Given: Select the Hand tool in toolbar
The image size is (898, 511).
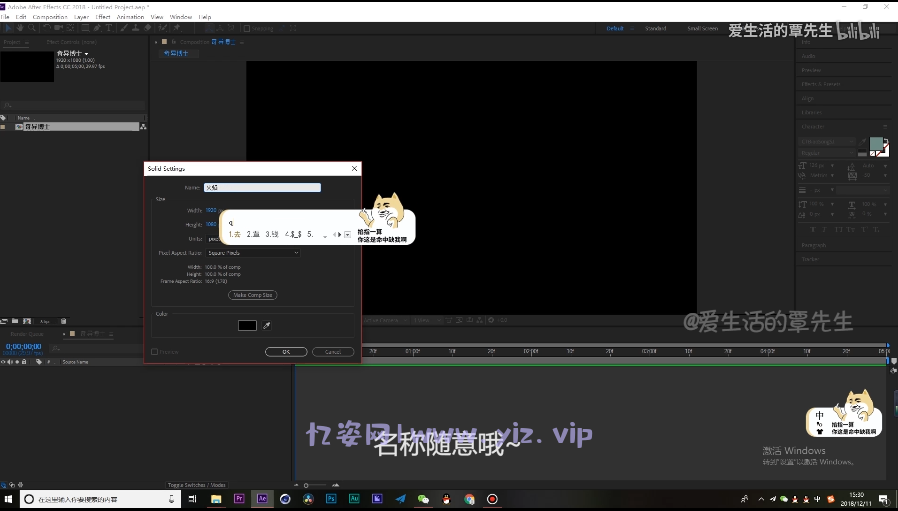Looking at the screenshot, I should pyautogui.click(x=20, y=27).
